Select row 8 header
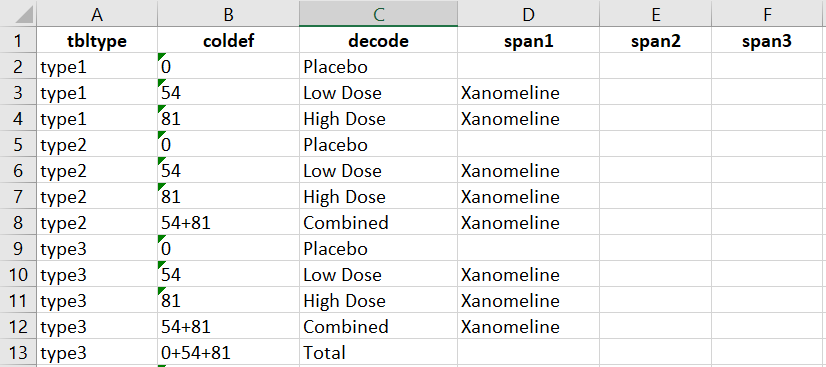This screenshot has width=826, height=367. [x=18, y=222]
